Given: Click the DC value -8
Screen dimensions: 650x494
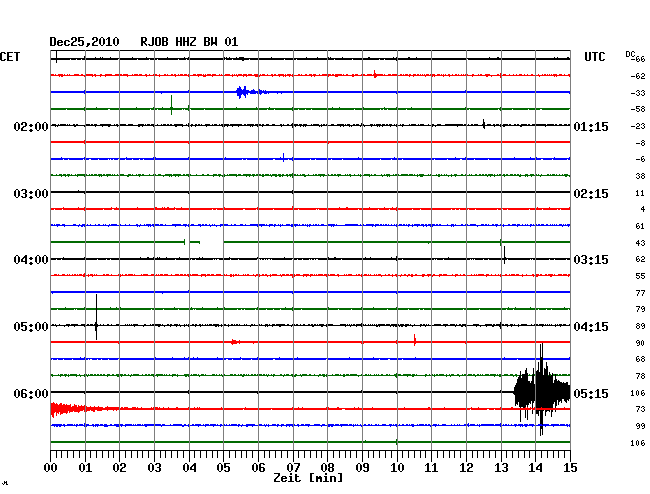Looking at the screenshot, I should (x=640, y=143).
